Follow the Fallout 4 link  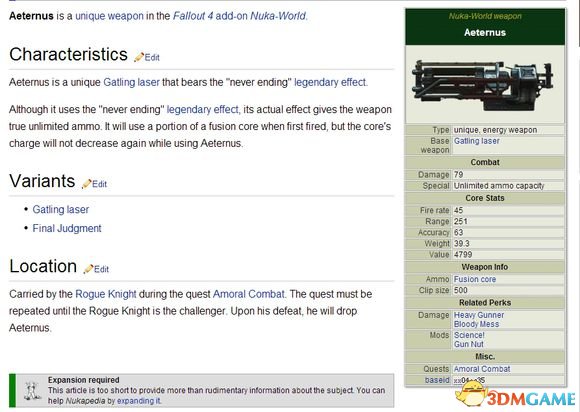point(192,16)
